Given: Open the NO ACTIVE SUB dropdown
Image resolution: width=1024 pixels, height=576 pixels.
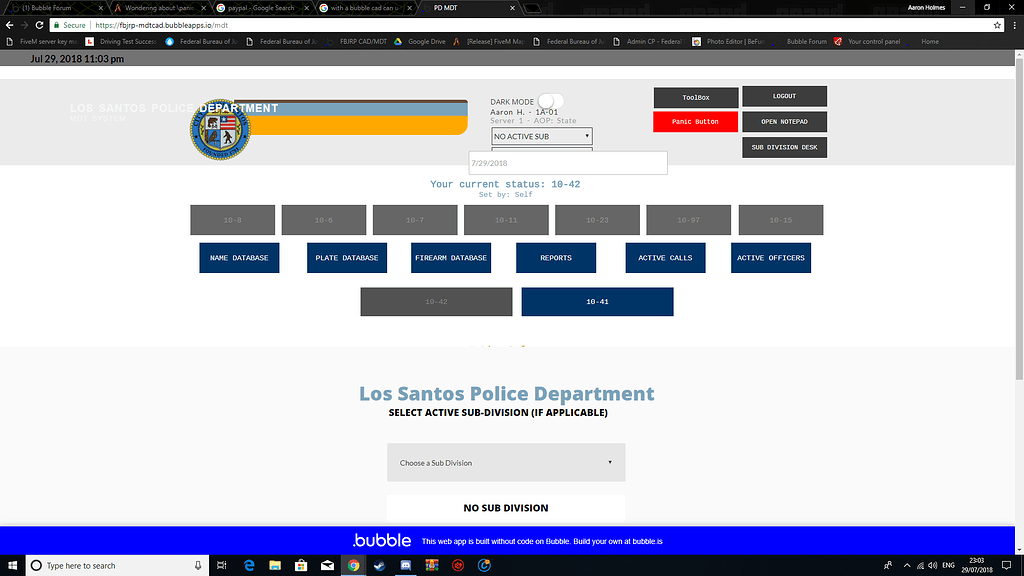Looking at the screenshot, I should tap(541, 135).
